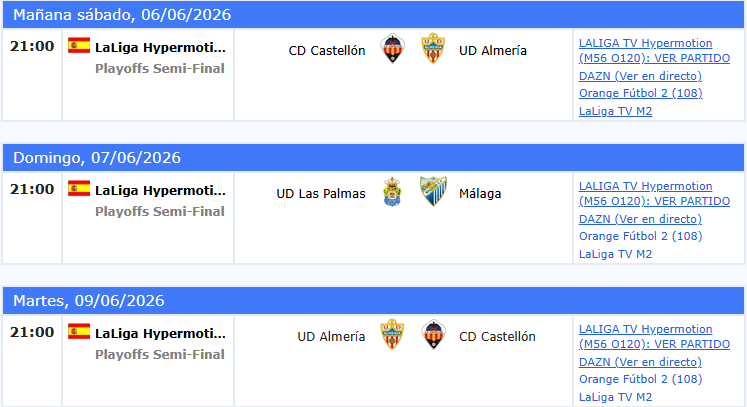This screenshot has width=747, height=407.
Task: Click LaLiga Hypermoti... competition name on Sunday
Action: click(x=160, y=191)
